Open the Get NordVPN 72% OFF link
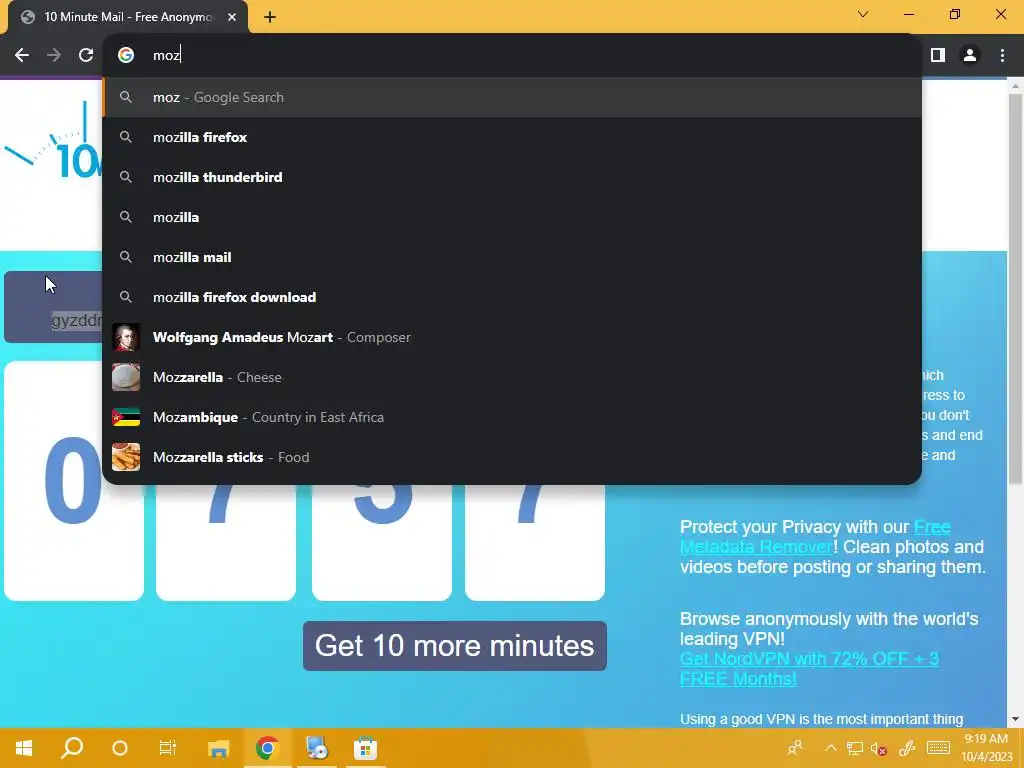The height and width of the screenshot is (768, 1024). point(809,669)
